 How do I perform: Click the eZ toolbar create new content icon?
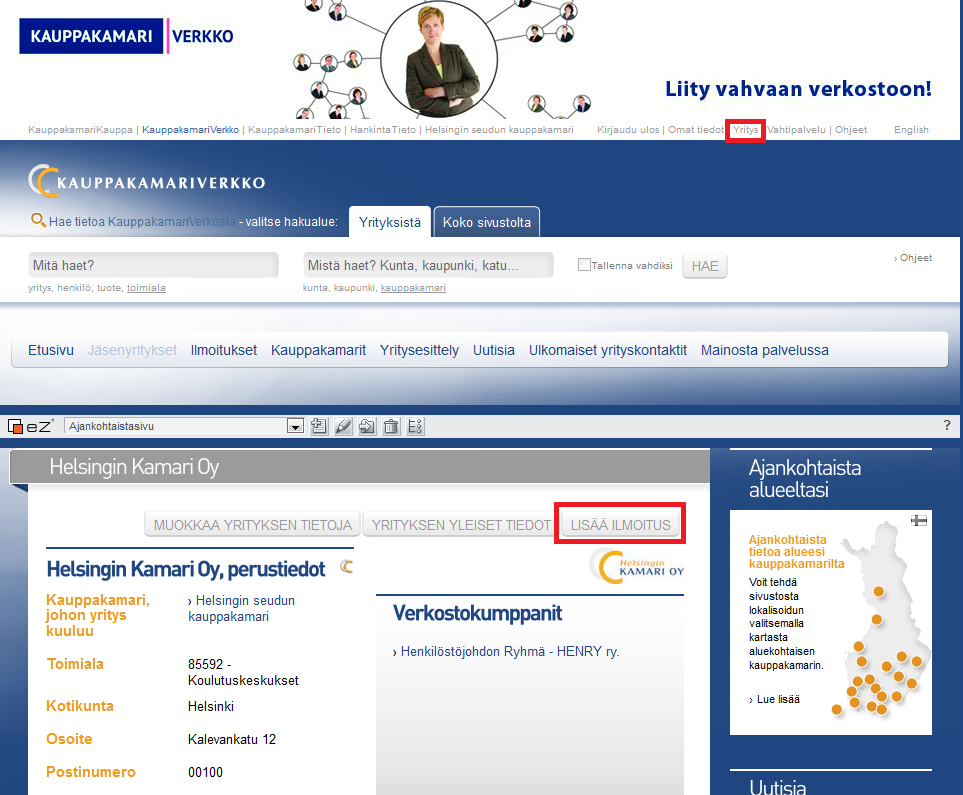(319, 426)
